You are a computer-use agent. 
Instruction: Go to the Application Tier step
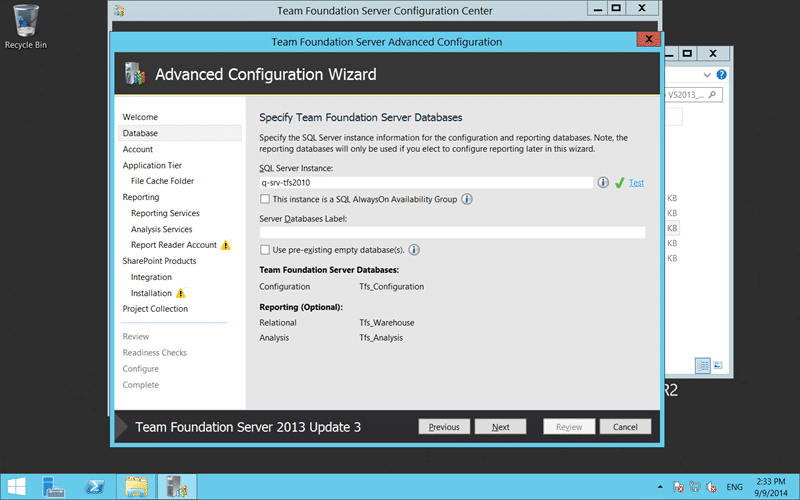click(152, 165)
